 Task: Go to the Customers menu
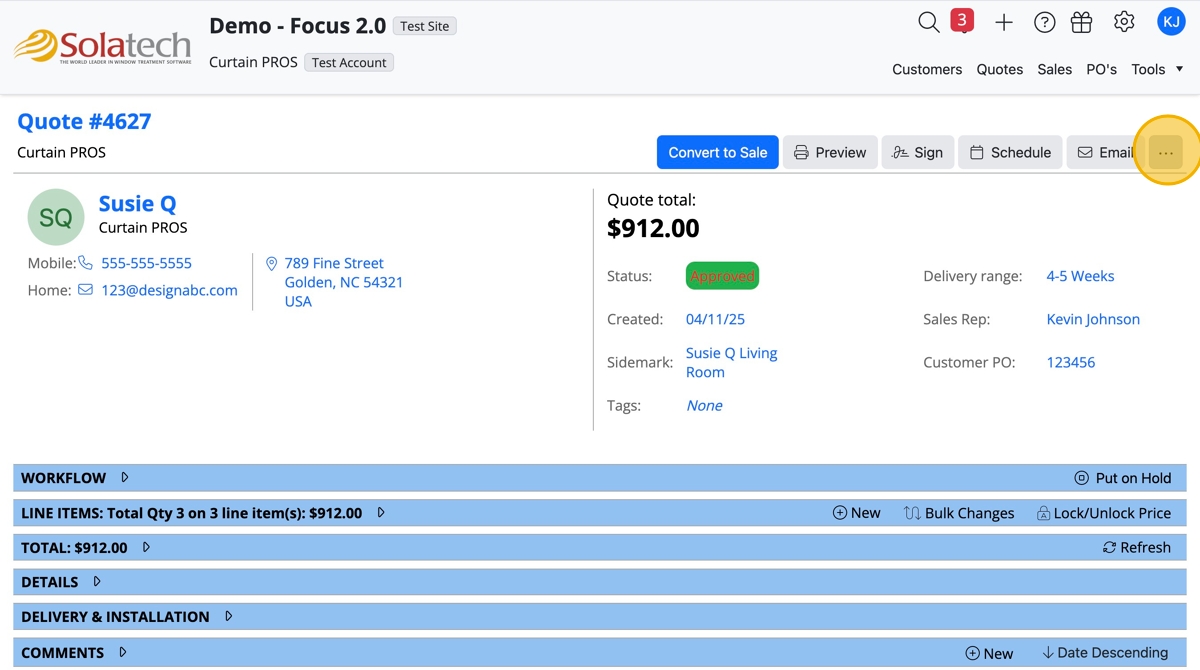click(x=927, y=69)
